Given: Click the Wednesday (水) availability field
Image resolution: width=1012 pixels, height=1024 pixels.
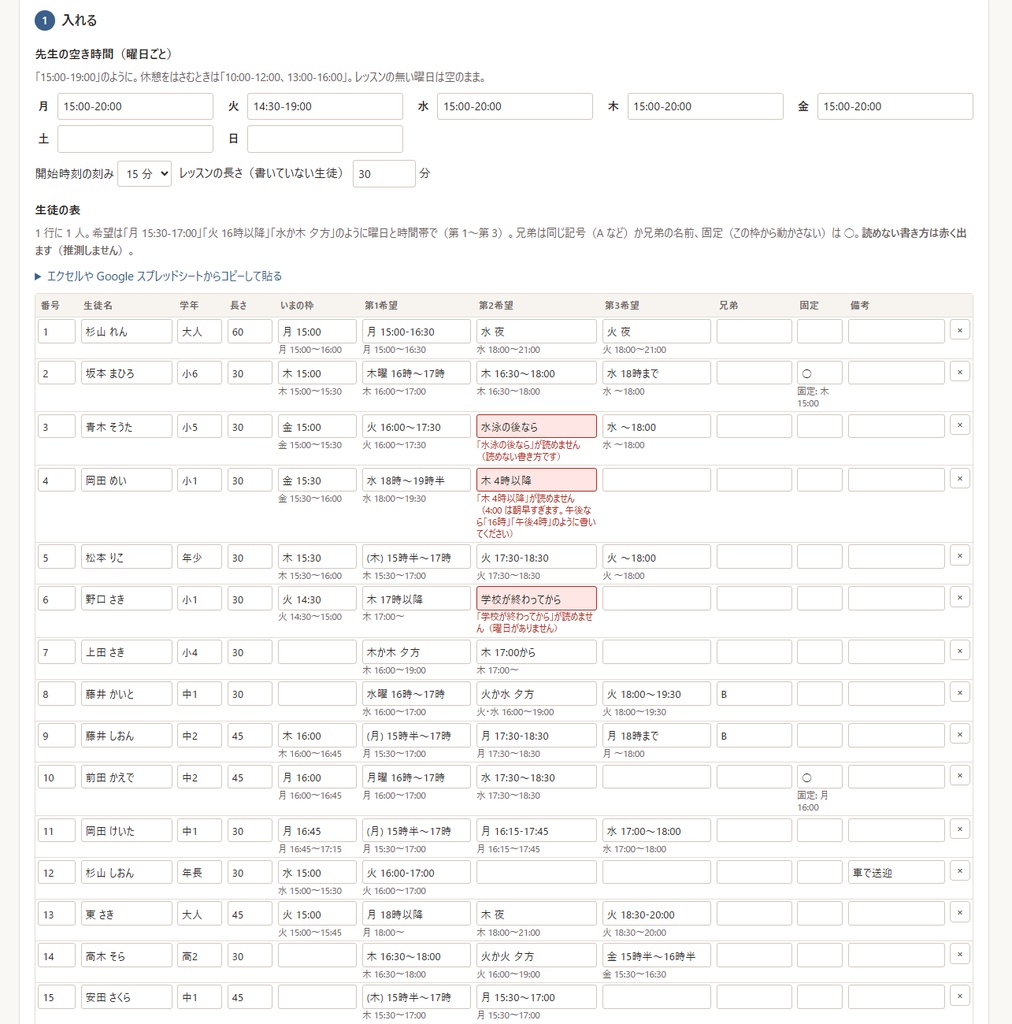Looking at the screenshot, I should [x=514, y=106].
